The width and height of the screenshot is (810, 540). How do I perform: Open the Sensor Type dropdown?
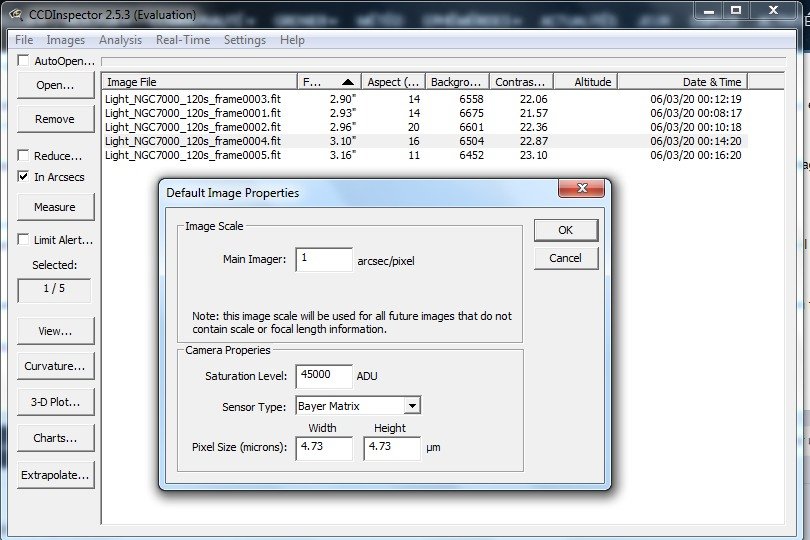tap(412, 406)
